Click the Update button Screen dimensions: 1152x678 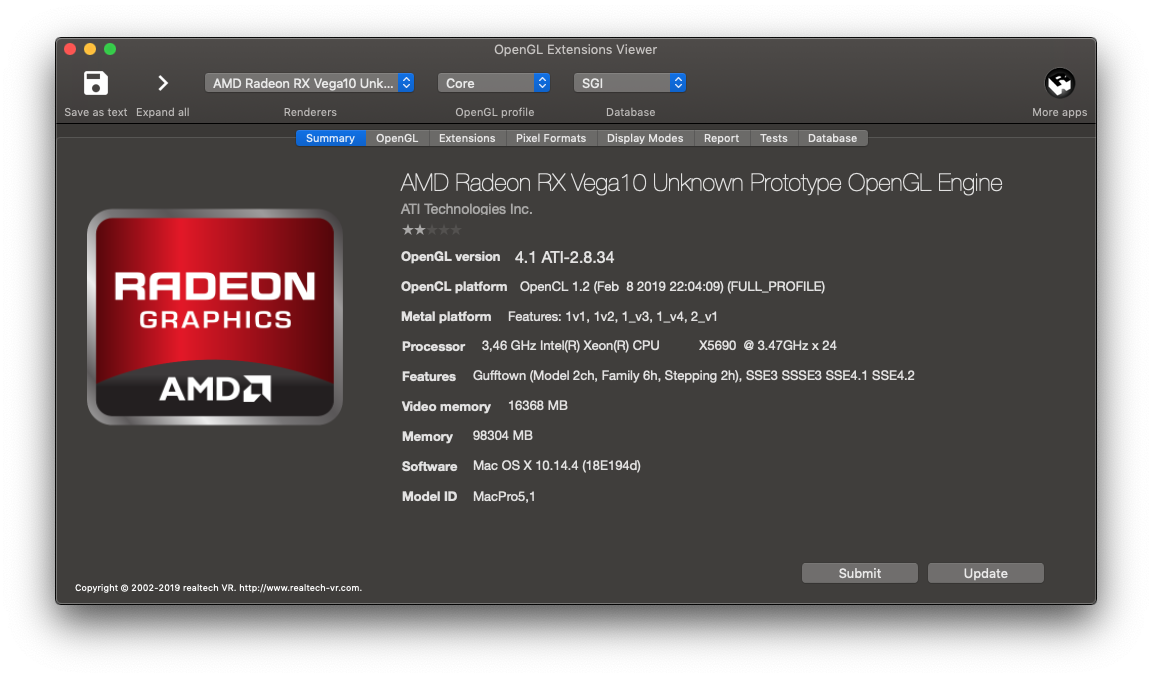click(x=985, y=573)
